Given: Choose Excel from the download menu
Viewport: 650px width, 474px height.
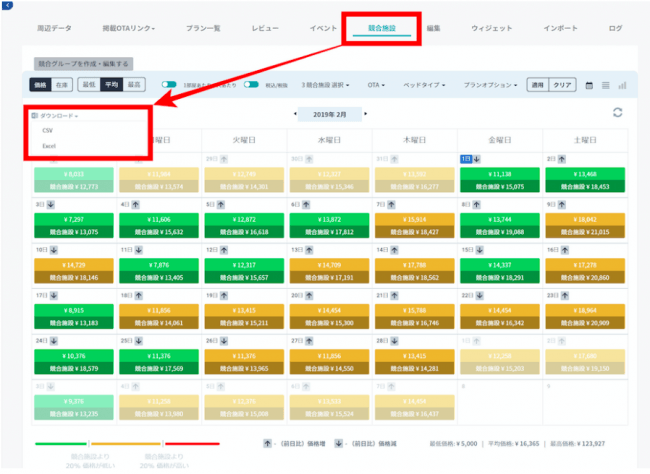Looking at the screenshot, I should [49, 146].
